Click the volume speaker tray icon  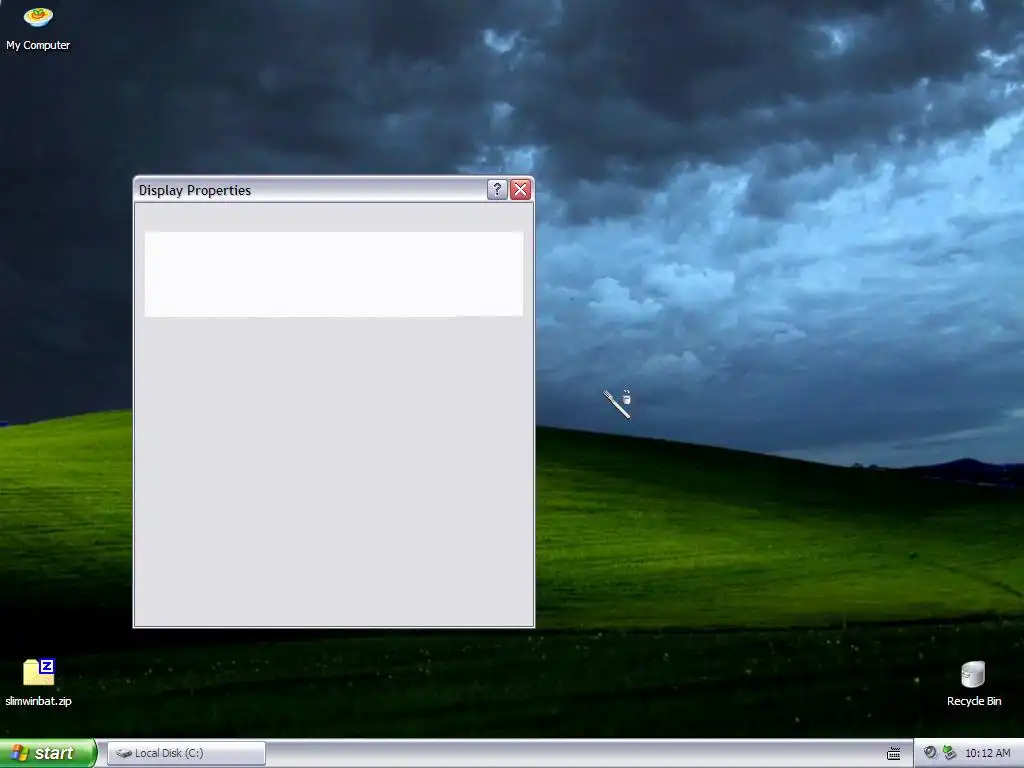(x=930, y=752)
